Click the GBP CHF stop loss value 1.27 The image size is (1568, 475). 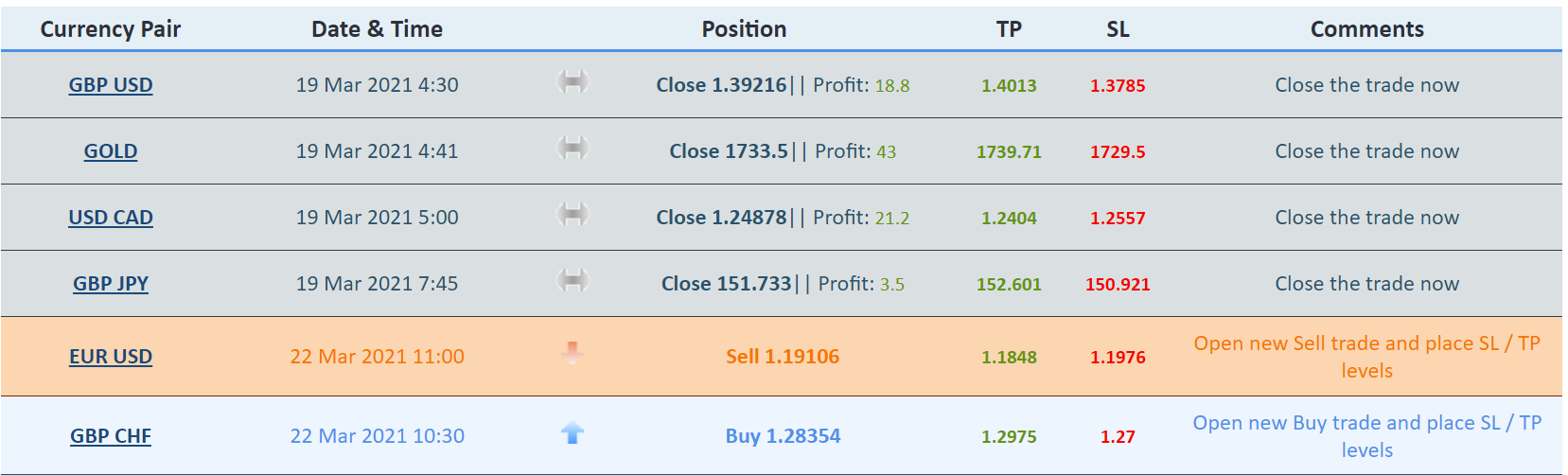pos(1118,437)
